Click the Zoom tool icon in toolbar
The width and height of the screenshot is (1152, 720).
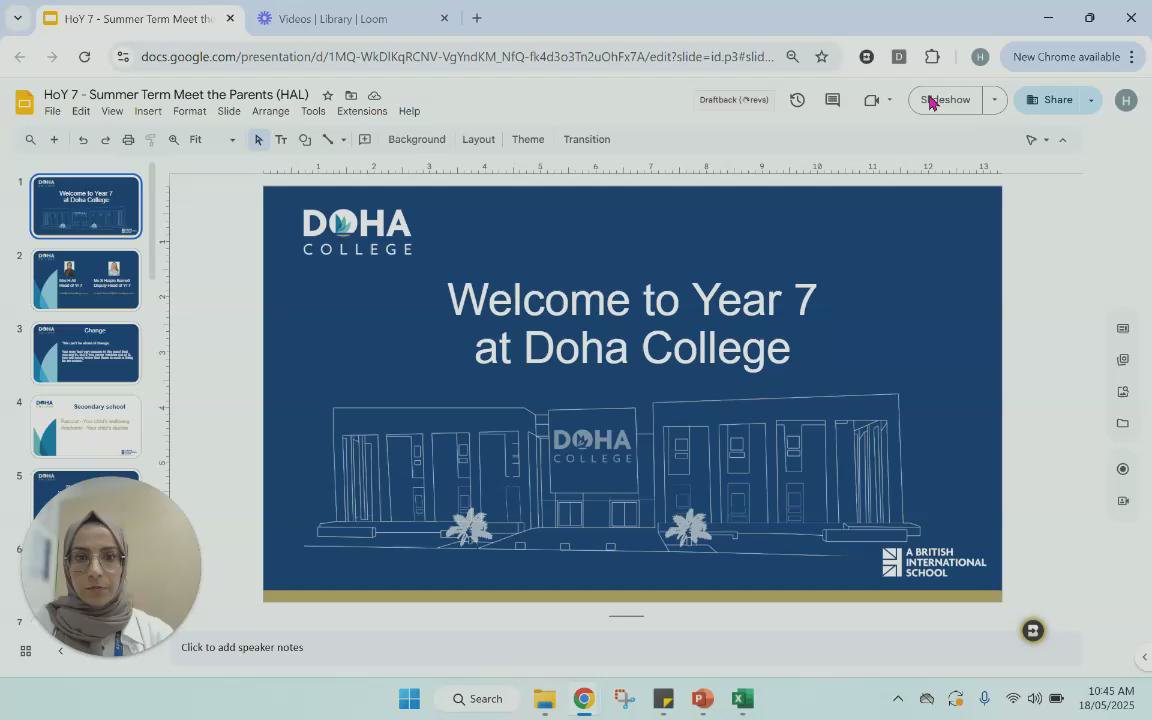pyautogui.click(x=174, y=140)
